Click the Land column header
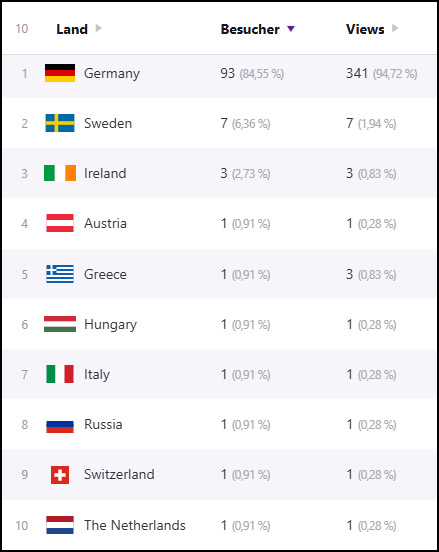Image resolution: width=439 pixels, height=552 pixels. coord(72,29)
